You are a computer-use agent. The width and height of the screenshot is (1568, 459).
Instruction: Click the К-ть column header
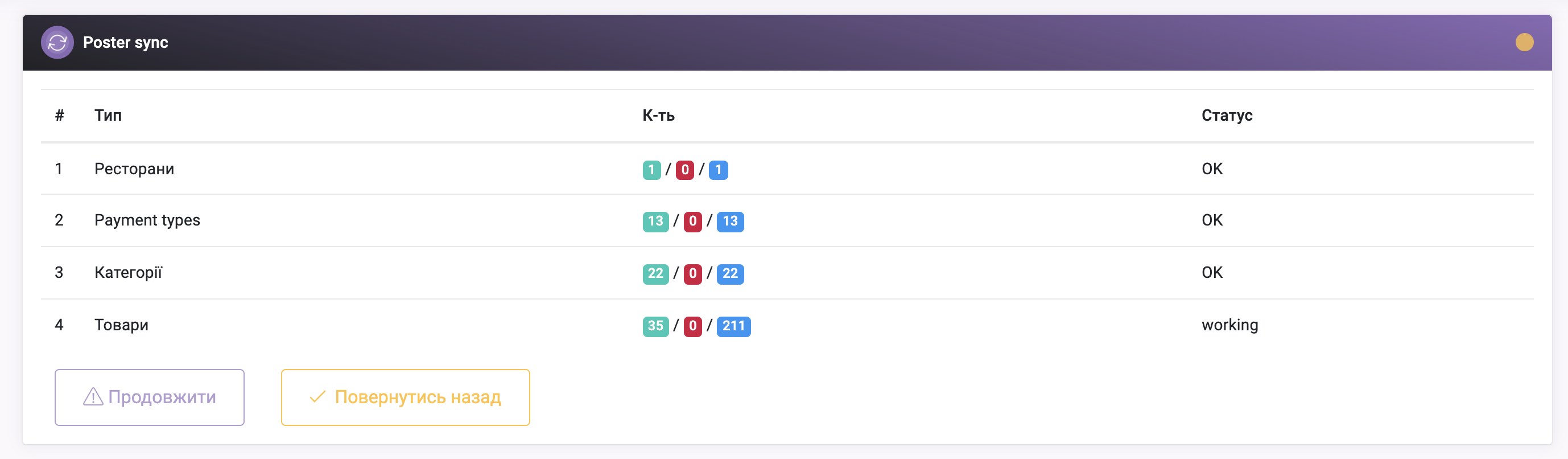pyautogui.click(x=658, y=115)
